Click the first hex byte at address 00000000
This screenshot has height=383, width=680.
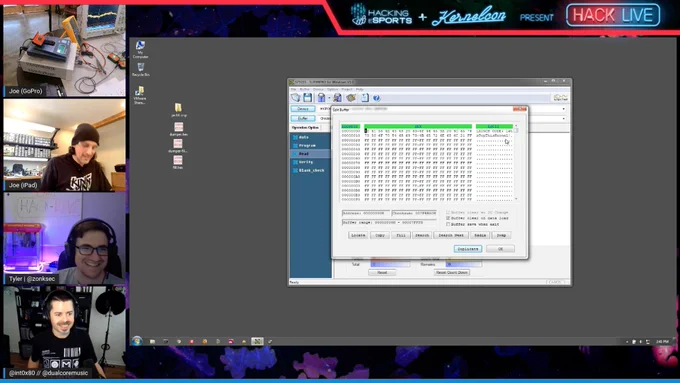click(x=366, y=131)
